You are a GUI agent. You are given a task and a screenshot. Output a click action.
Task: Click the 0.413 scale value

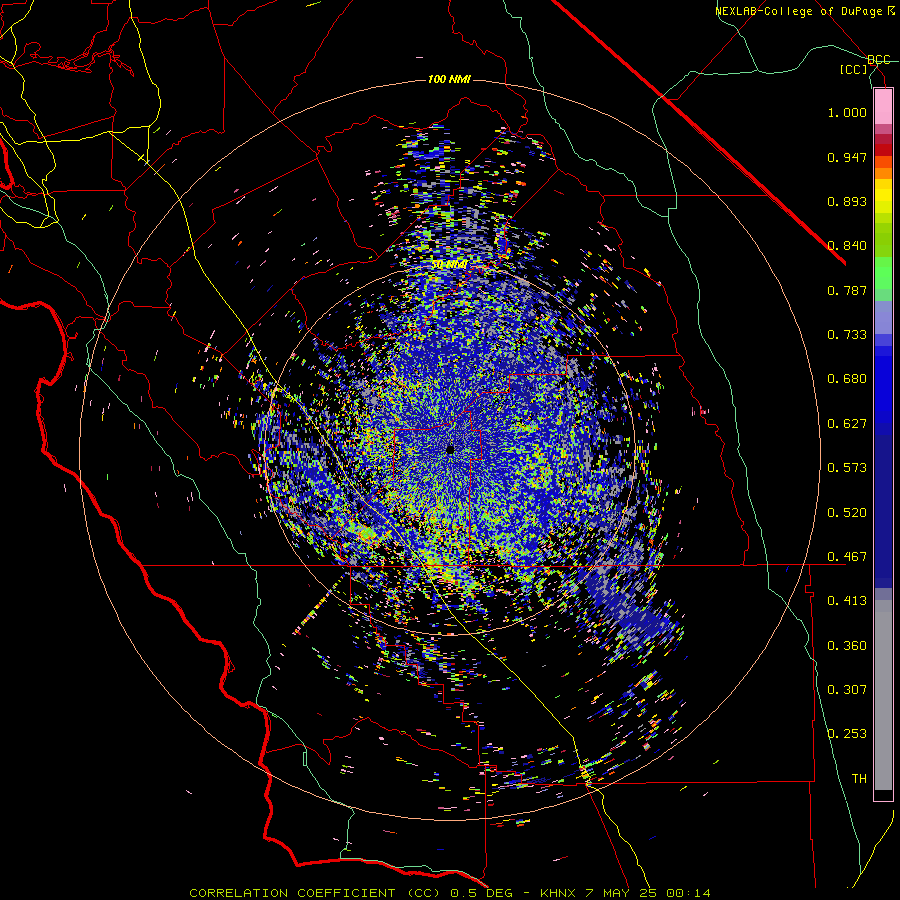(x=847, y=601)
